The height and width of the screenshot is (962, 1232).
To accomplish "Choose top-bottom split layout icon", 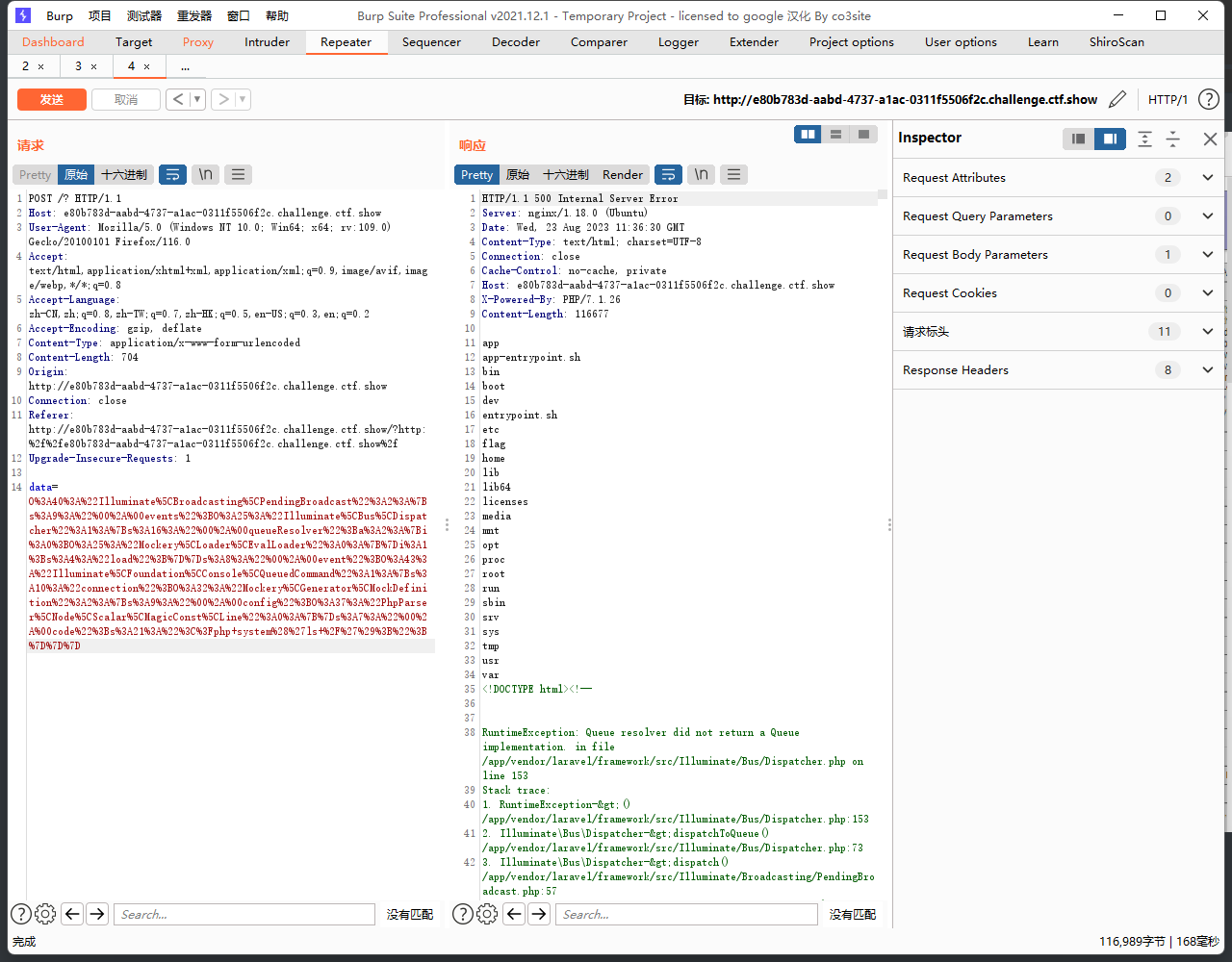I will [835, 134].
